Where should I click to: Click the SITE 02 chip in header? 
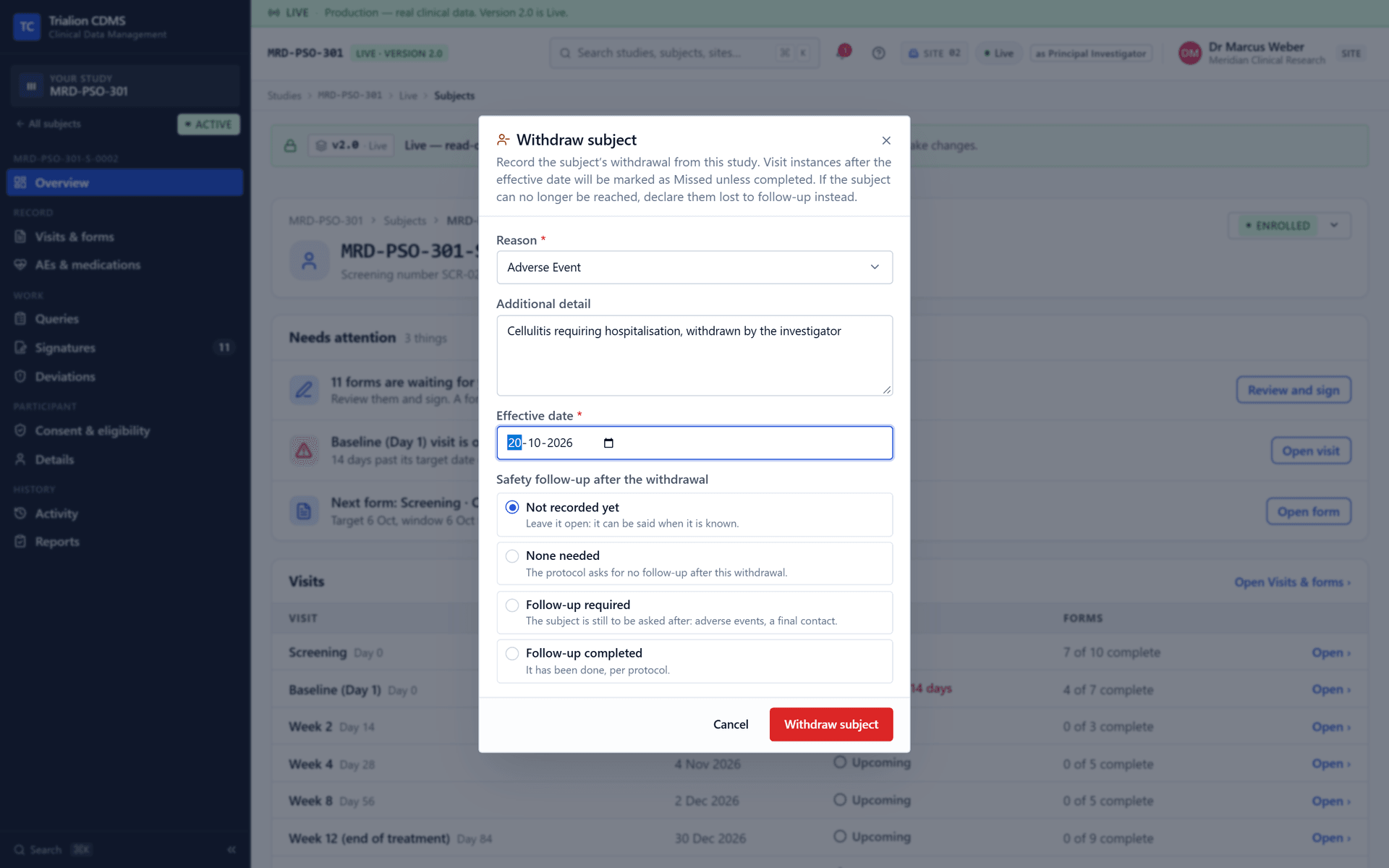pos(935,53)
